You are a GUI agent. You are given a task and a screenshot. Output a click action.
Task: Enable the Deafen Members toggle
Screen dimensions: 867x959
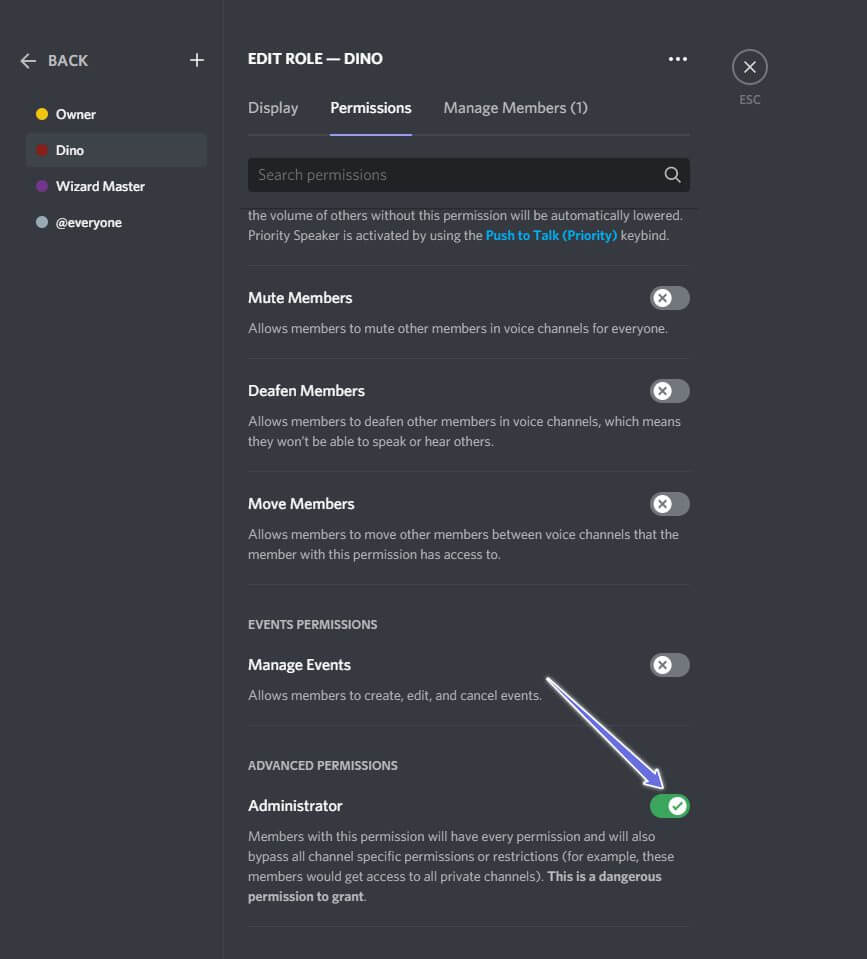(670, 391)
